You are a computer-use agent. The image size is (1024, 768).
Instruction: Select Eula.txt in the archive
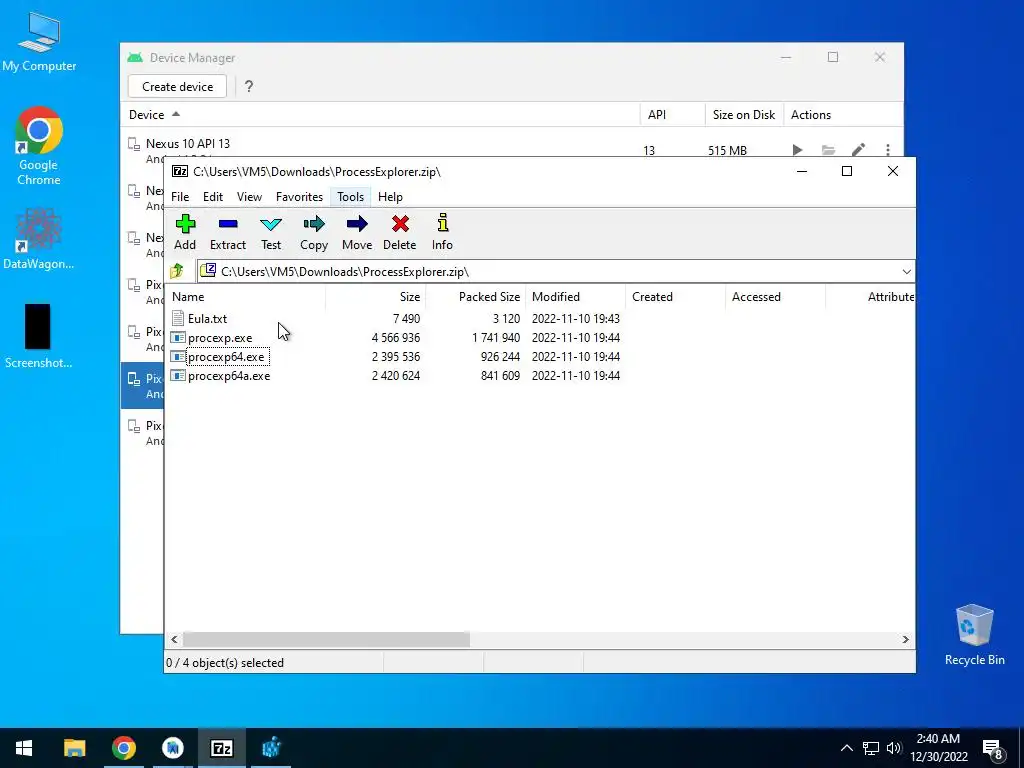click(x=208, y=319)
